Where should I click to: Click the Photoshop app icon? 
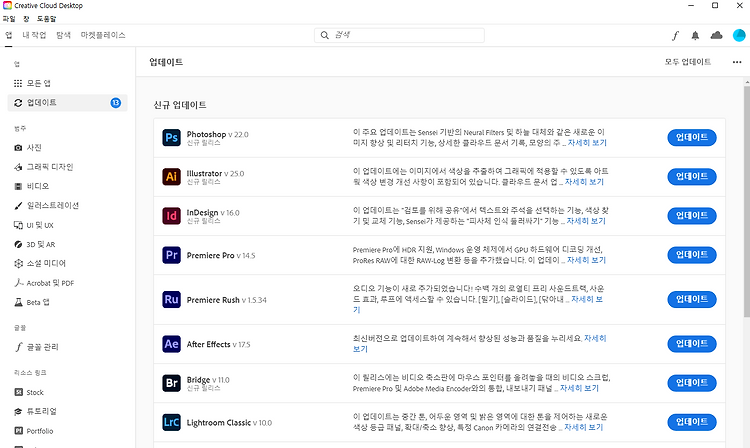[x=171, y=138]
